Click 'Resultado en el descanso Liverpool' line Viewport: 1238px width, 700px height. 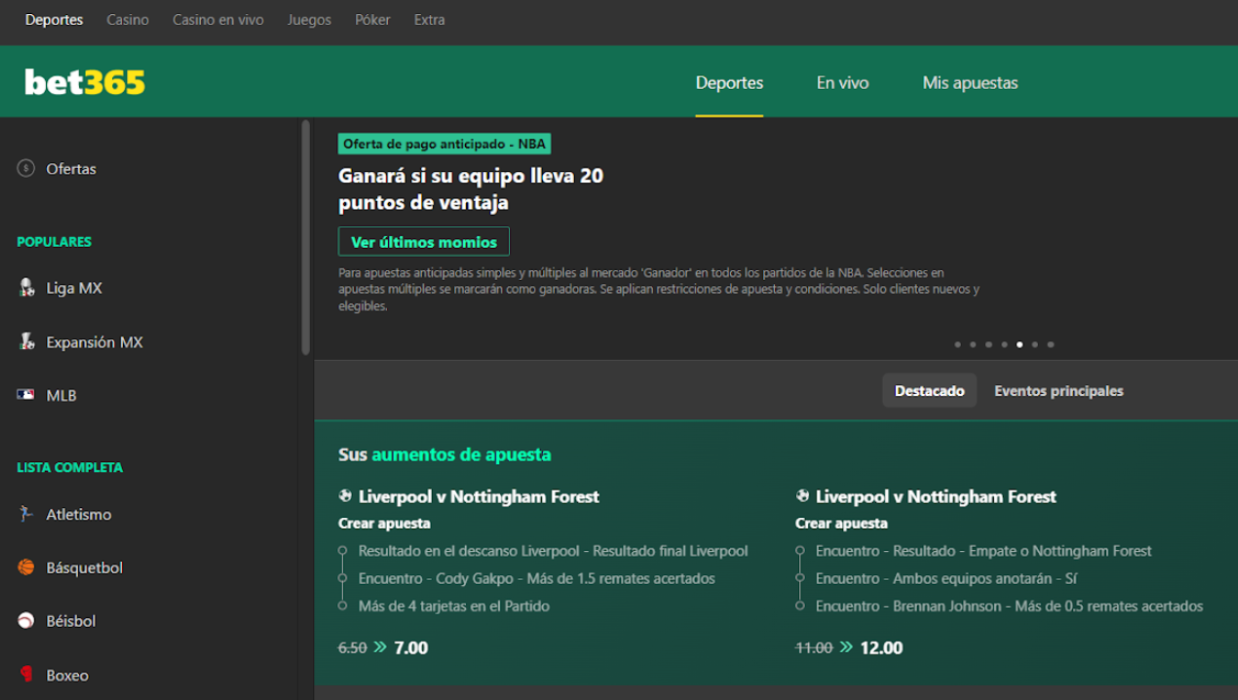[553, 551]
